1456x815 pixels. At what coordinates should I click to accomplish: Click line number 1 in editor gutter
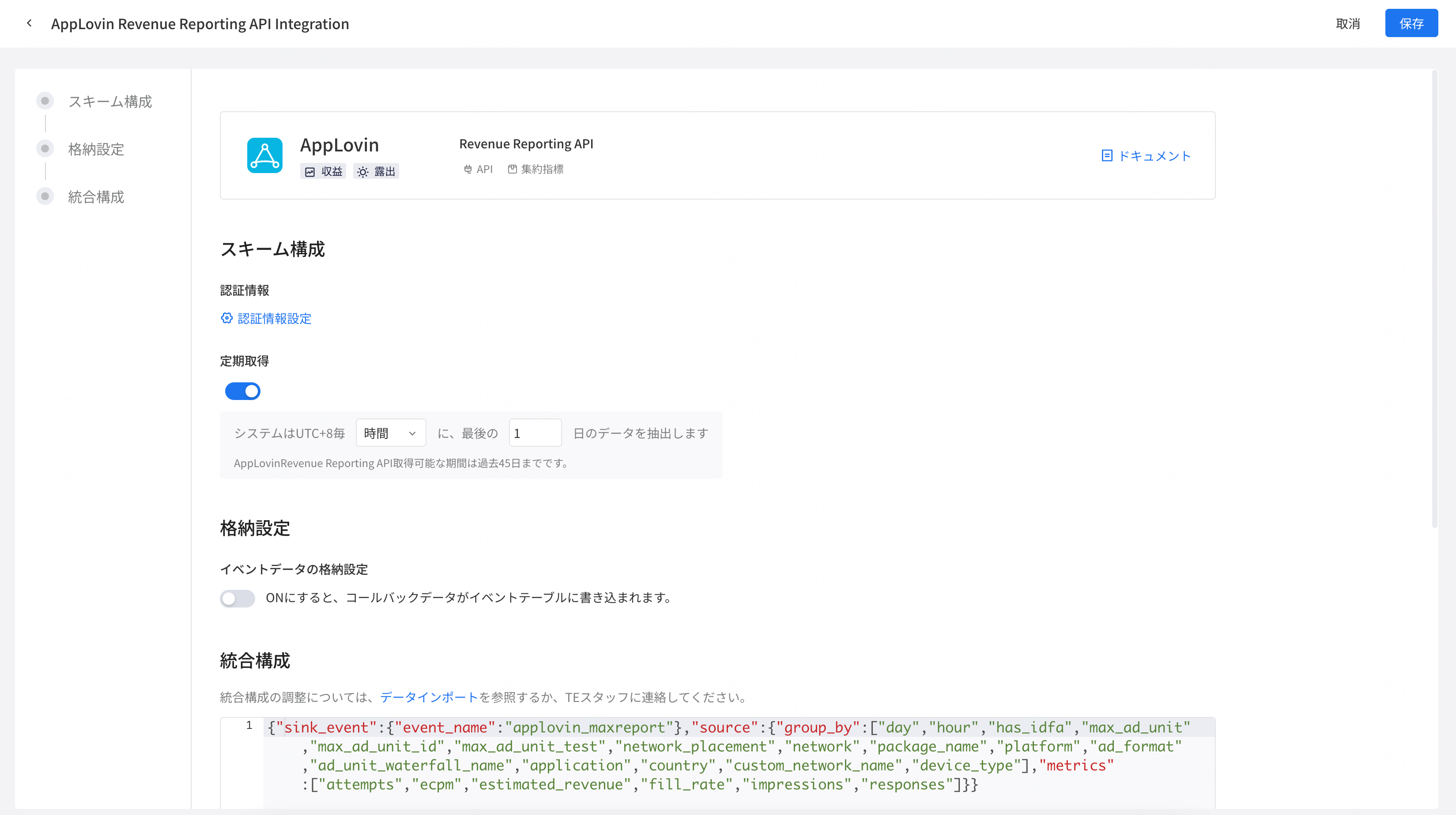click(249, 726)
